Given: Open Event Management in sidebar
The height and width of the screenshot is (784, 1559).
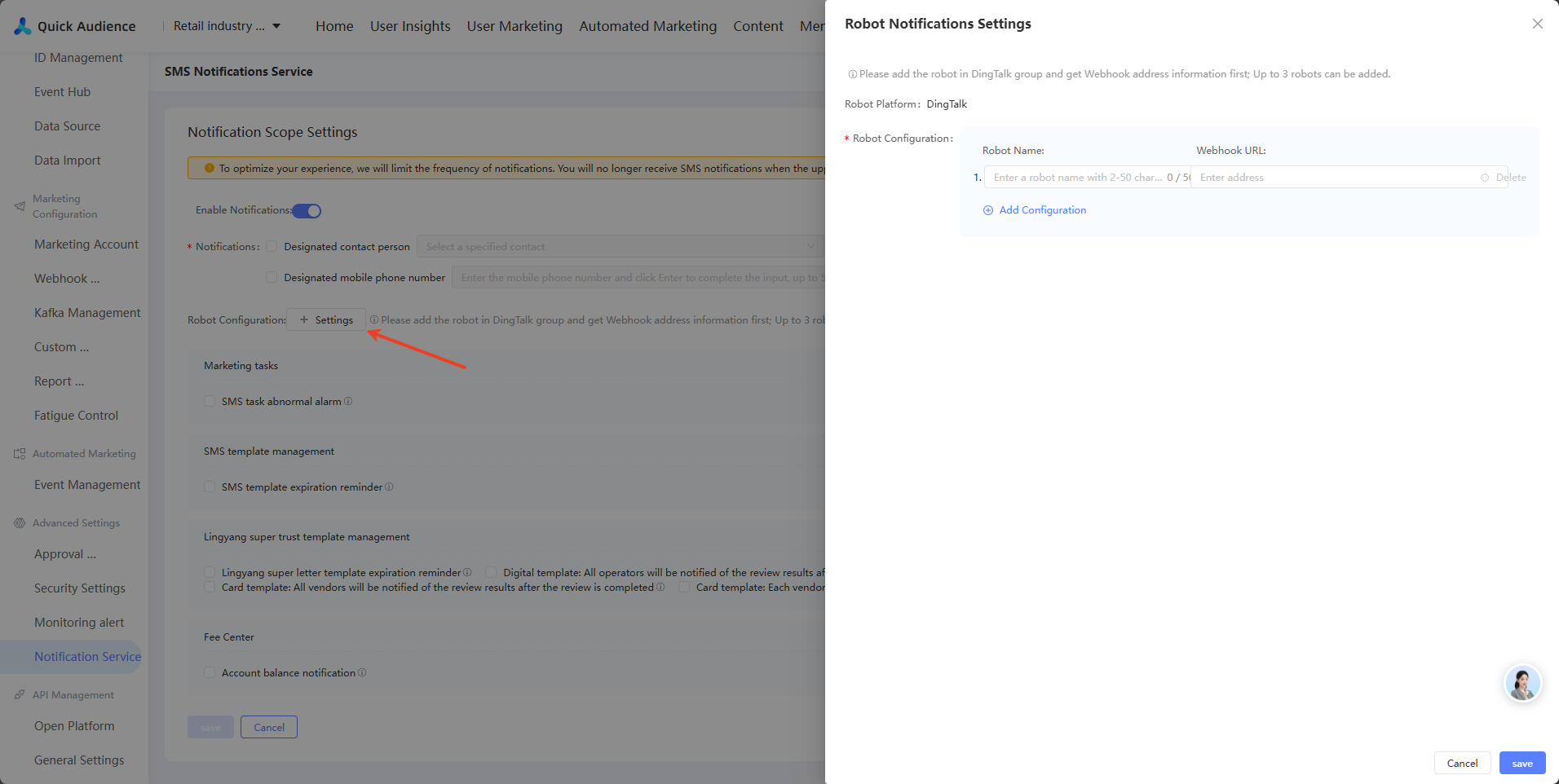Looking at the screenshot, I should 87,485.
